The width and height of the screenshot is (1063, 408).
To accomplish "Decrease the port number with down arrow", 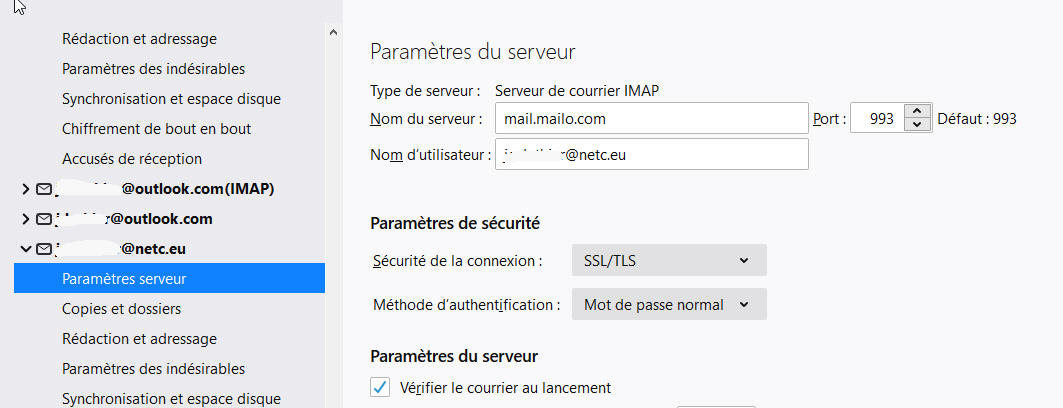I will point(917,124).
